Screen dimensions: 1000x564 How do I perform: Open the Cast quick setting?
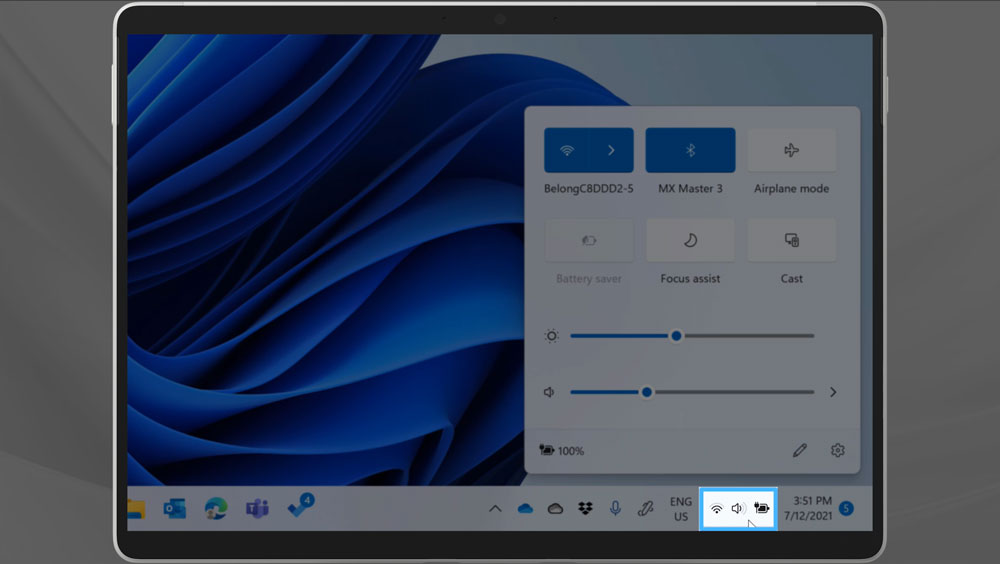click(791, 241)
